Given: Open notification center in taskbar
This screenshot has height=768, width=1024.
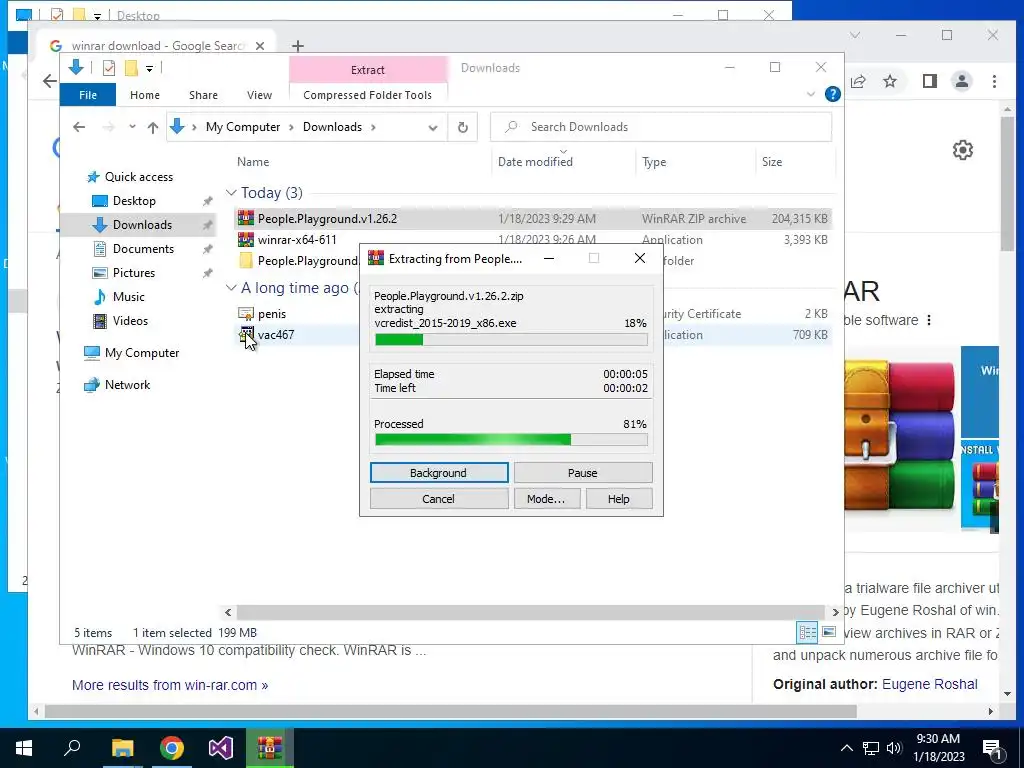Looking at the screenshot, I should point(992,749).
